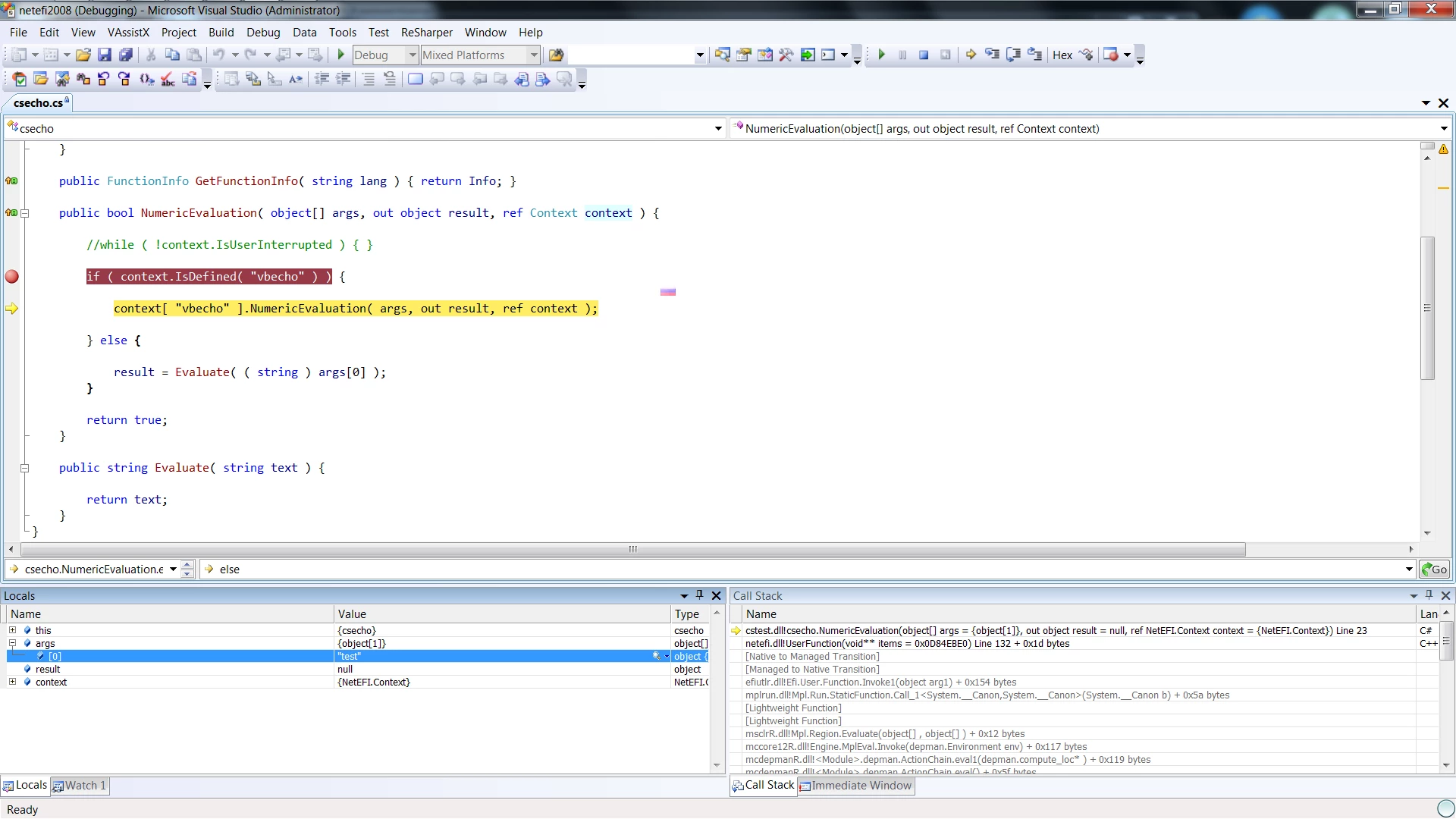The height and width of the screenshot is (819, 1456).
Task: Collapse the args node in Locals
Action: pos(12,643)
